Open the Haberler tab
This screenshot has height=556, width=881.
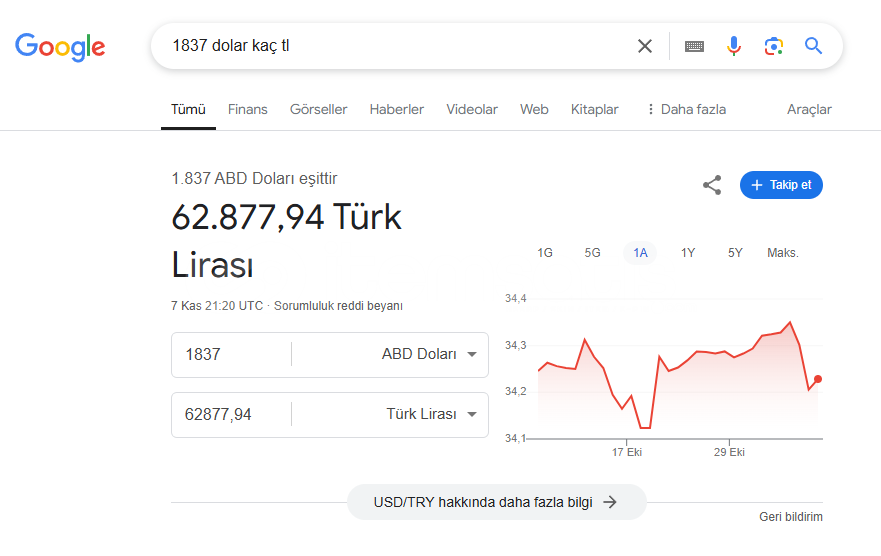point(397,110)
